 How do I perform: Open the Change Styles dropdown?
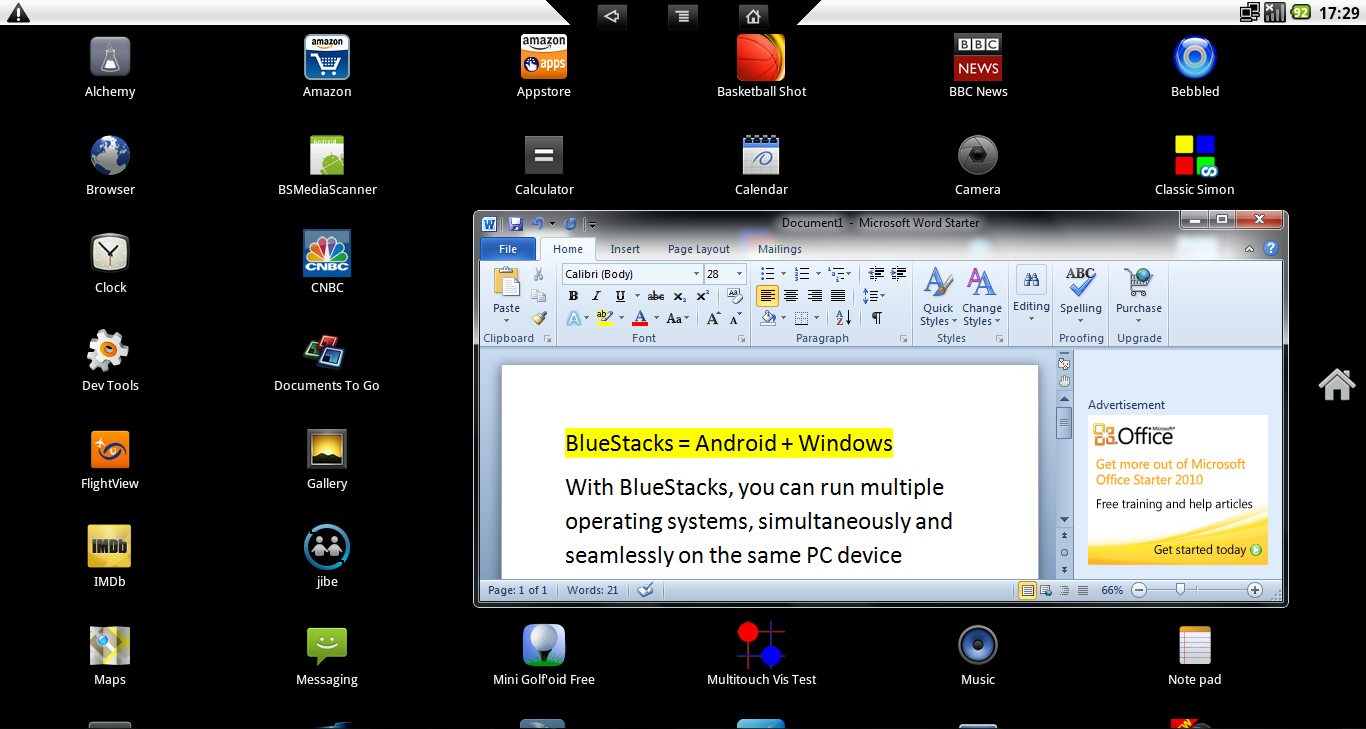pyautogui.click(x=982, y=296)
